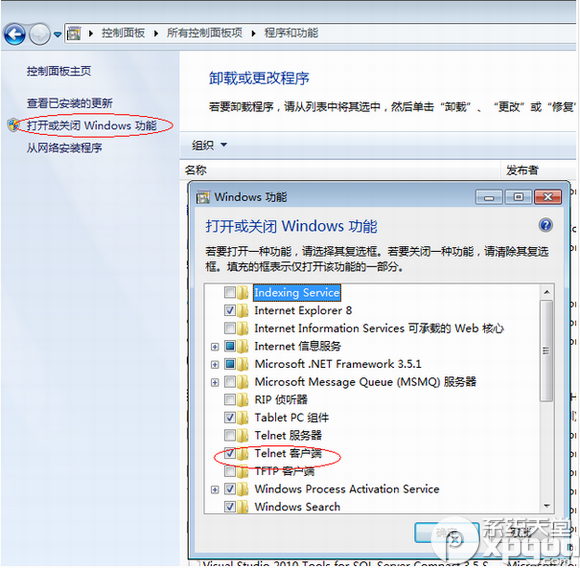
Task: Open 从网络安装程序 link
Action: click(64, 148)
